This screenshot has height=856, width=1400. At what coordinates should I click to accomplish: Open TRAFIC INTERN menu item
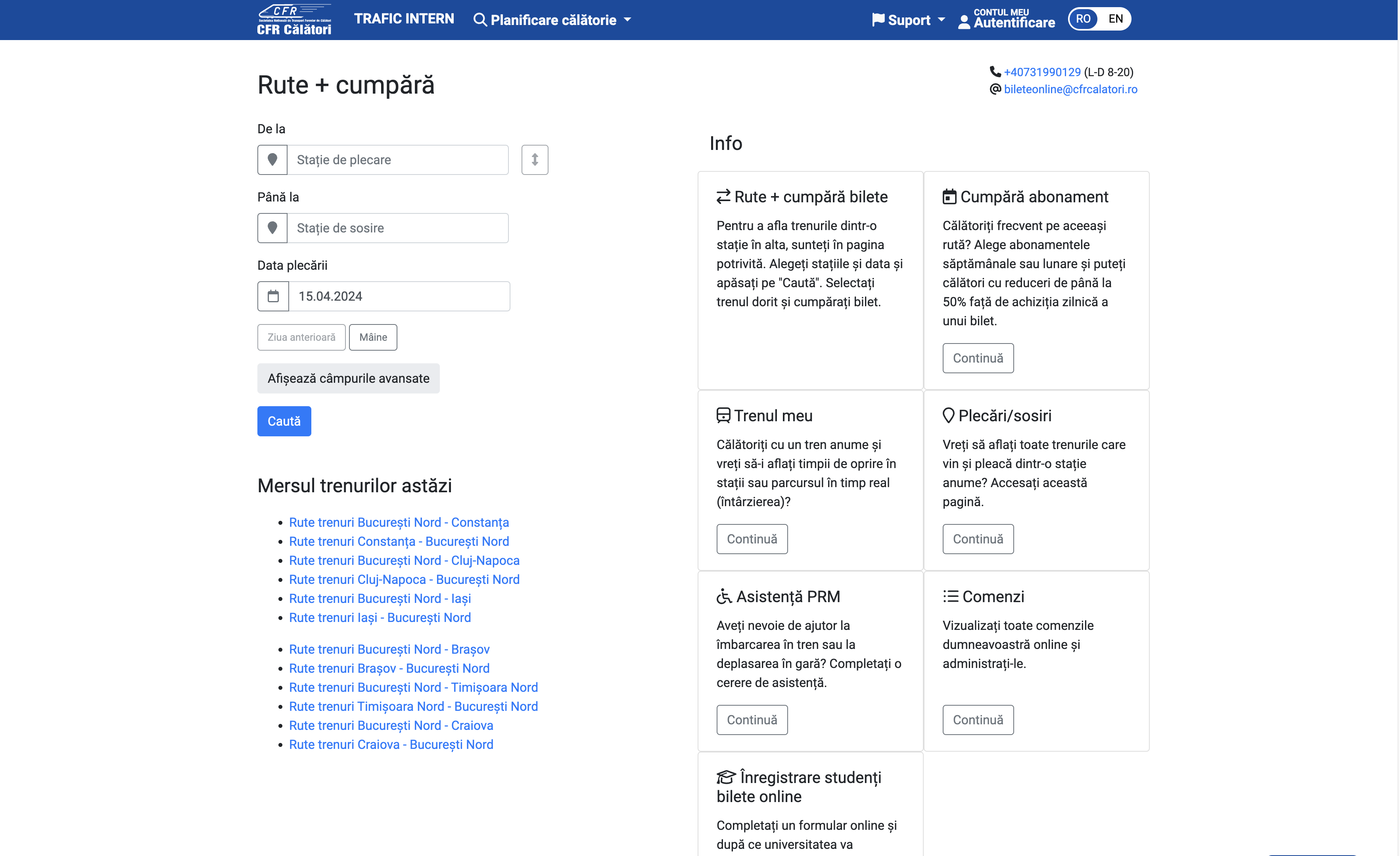click(404, 19)
